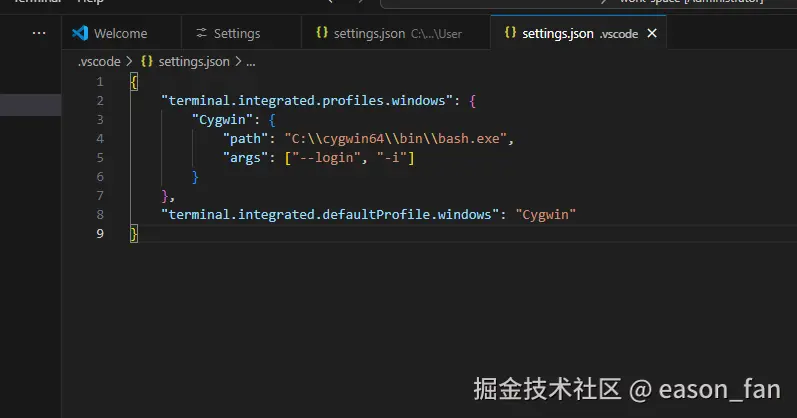
Task: Click the "Cygwin" value on line 8
Action: [545, 215]
